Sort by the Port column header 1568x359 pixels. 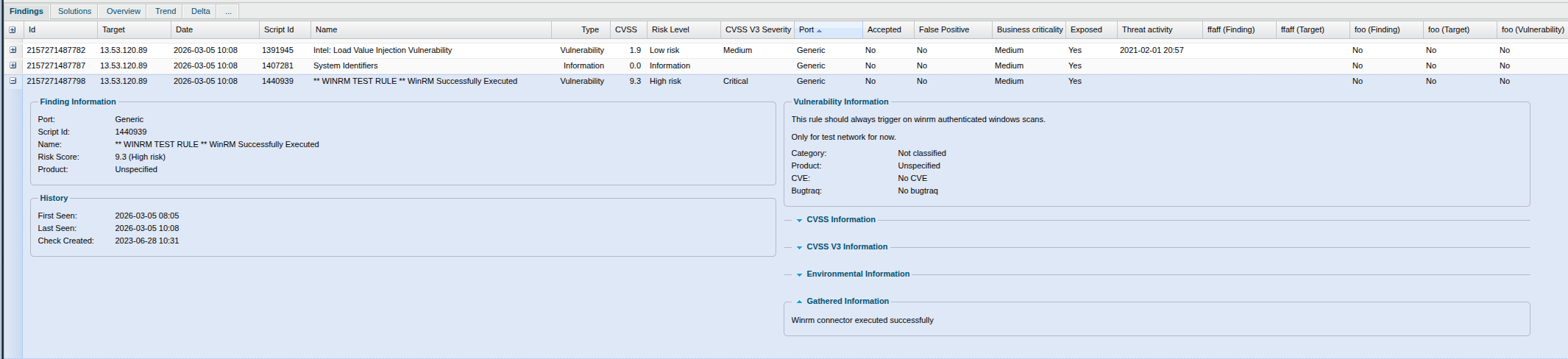(x=806, y=29)
